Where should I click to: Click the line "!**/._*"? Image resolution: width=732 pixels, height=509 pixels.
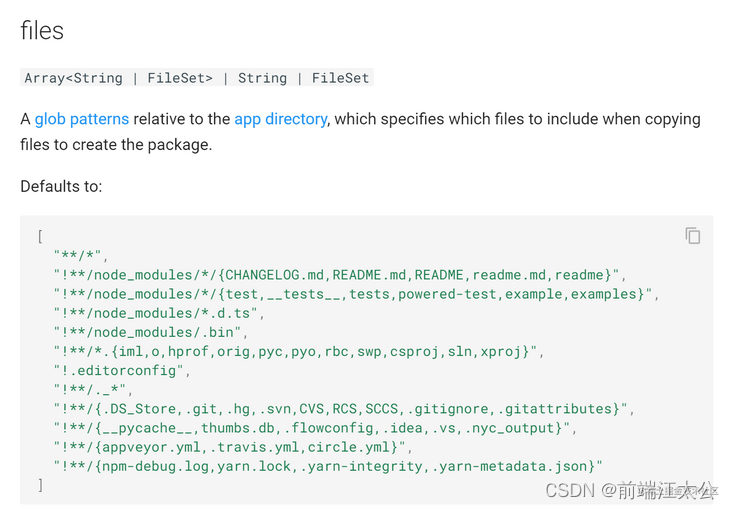click(x=92, y=390)
